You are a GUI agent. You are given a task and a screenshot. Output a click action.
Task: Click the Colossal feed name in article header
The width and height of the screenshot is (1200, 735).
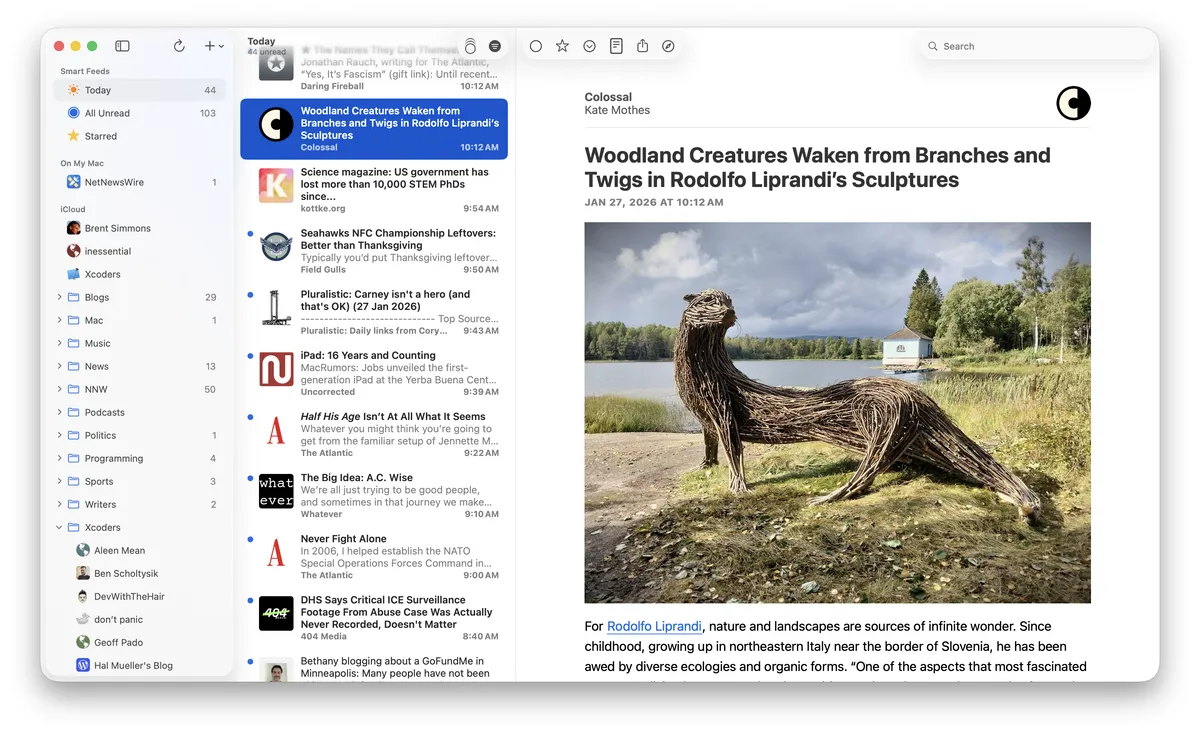click(x=608, y=97)
